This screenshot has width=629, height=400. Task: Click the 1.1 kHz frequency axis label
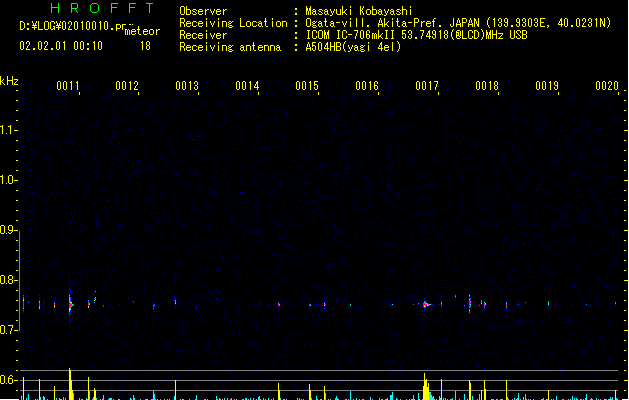[x=7, y=130]
